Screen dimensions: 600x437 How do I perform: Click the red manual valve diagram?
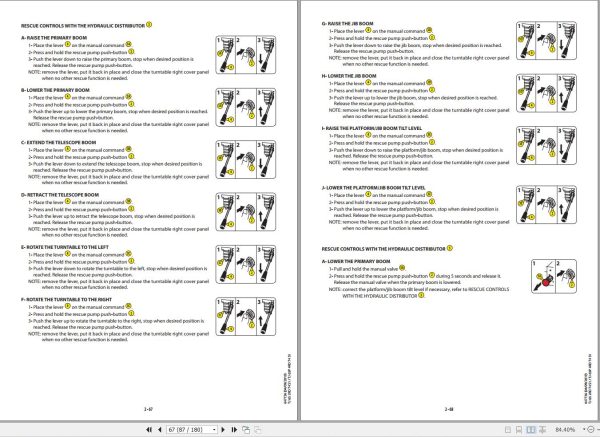point(554,276)
